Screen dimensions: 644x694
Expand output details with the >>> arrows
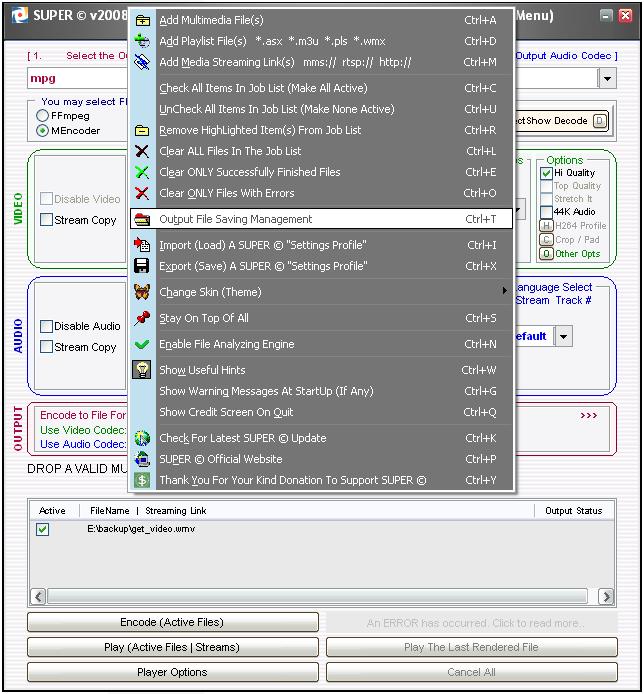point(589,415)
